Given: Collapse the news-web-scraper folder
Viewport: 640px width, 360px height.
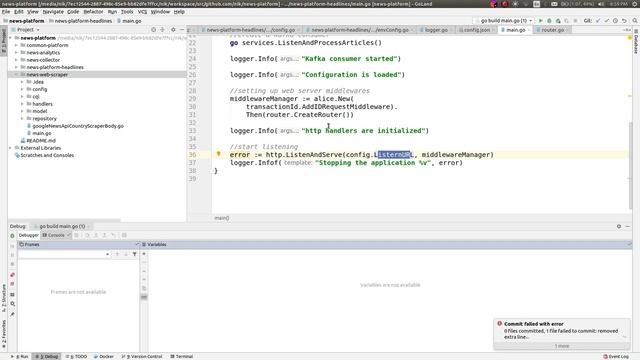Looking at the screenshot, I should point(16,75).
